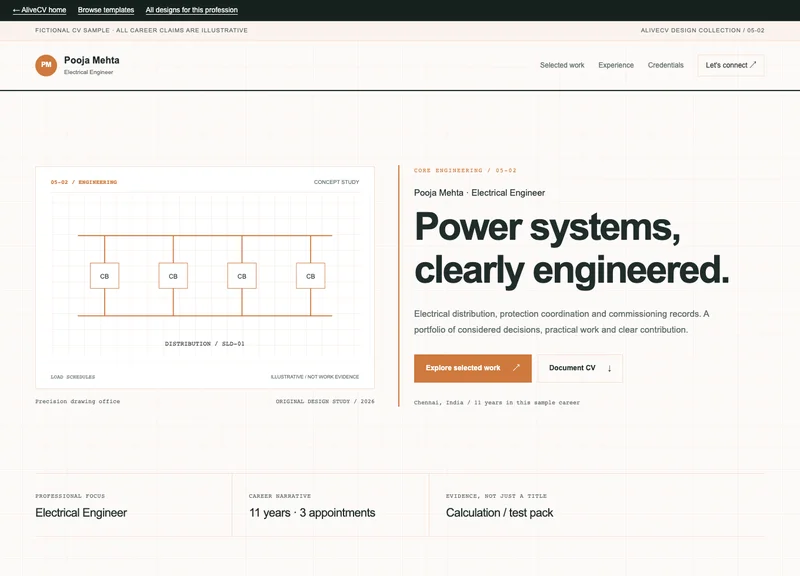Image resolution: width=800 pixels, height=576 pixels.
Task: Click the 'Power systems, clearly engineered.' headline
Action: point(571,248)
